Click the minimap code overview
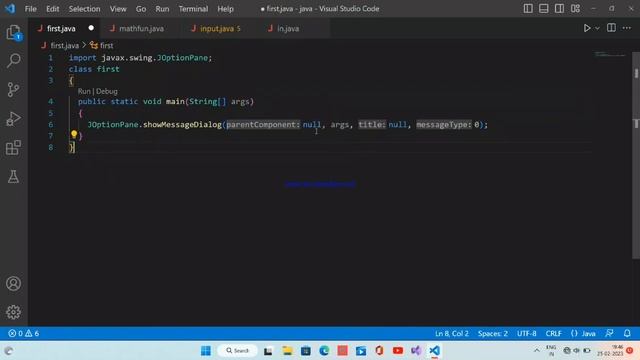This screenshot has height=360, width=640. point(610,54)
